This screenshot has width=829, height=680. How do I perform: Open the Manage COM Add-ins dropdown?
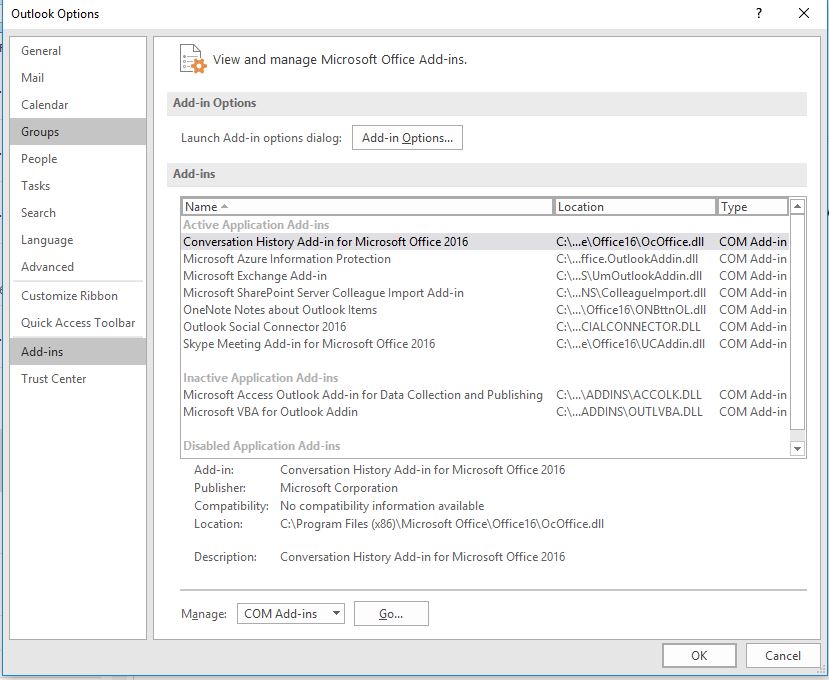pos(291,613)
